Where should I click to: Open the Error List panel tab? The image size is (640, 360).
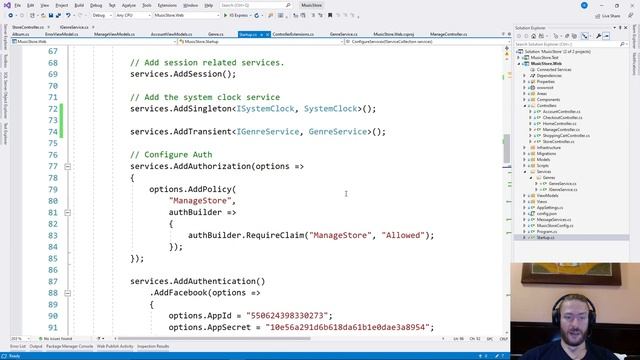(x=18, y=347)
